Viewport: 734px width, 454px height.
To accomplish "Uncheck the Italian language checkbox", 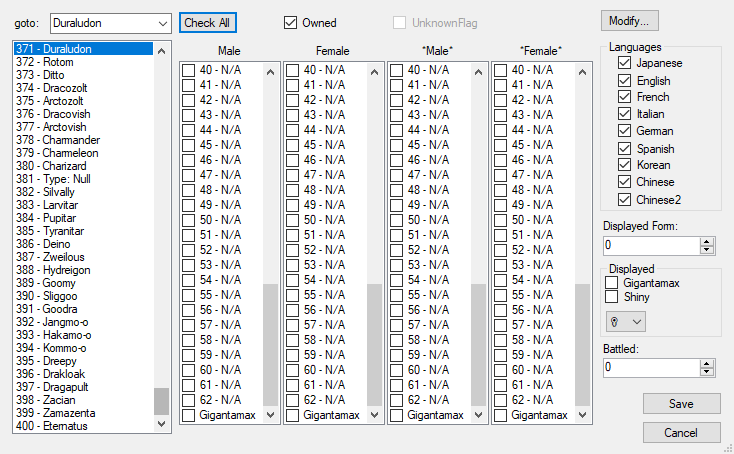I will pos(624,113).
